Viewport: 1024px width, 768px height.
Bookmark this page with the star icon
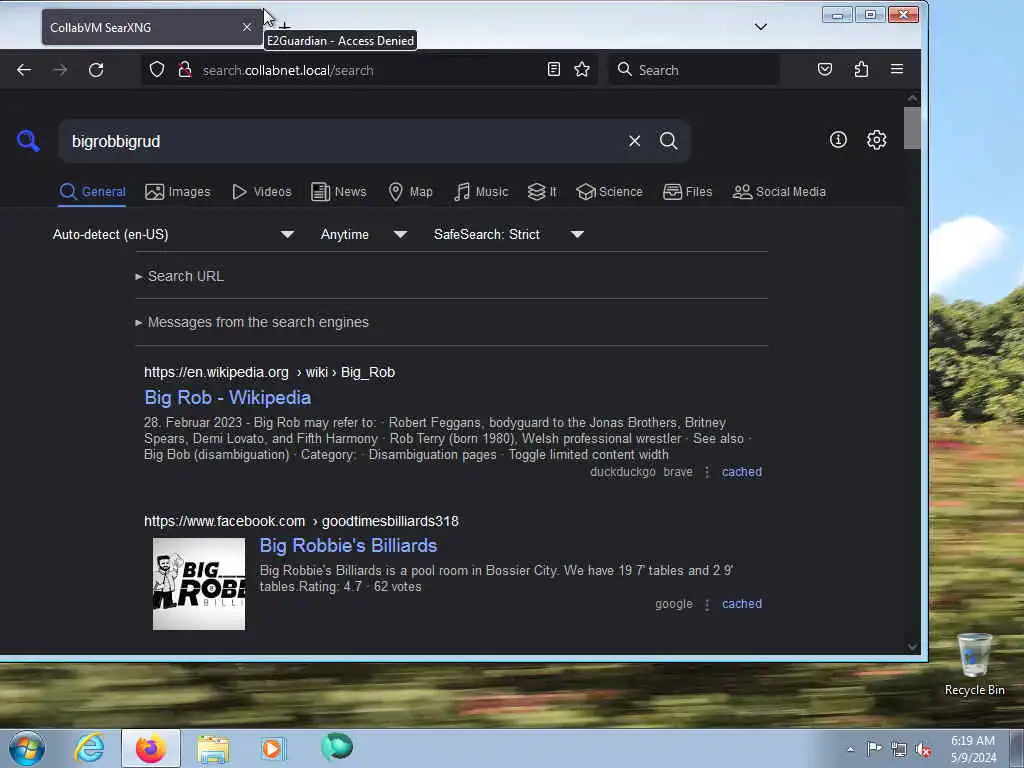click(582, 69)
